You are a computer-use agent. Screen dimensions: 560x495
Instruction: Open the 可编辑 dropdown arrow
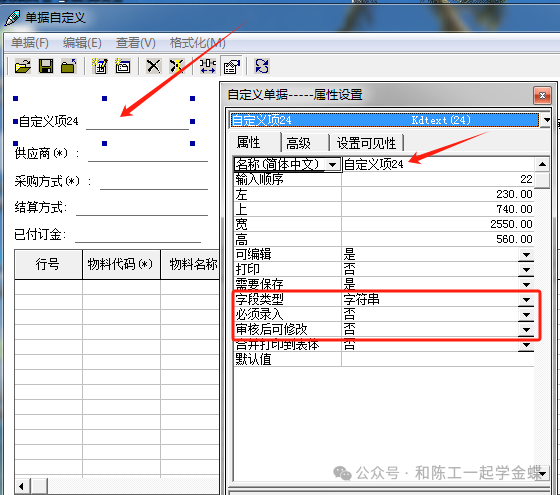coord(526,255)
